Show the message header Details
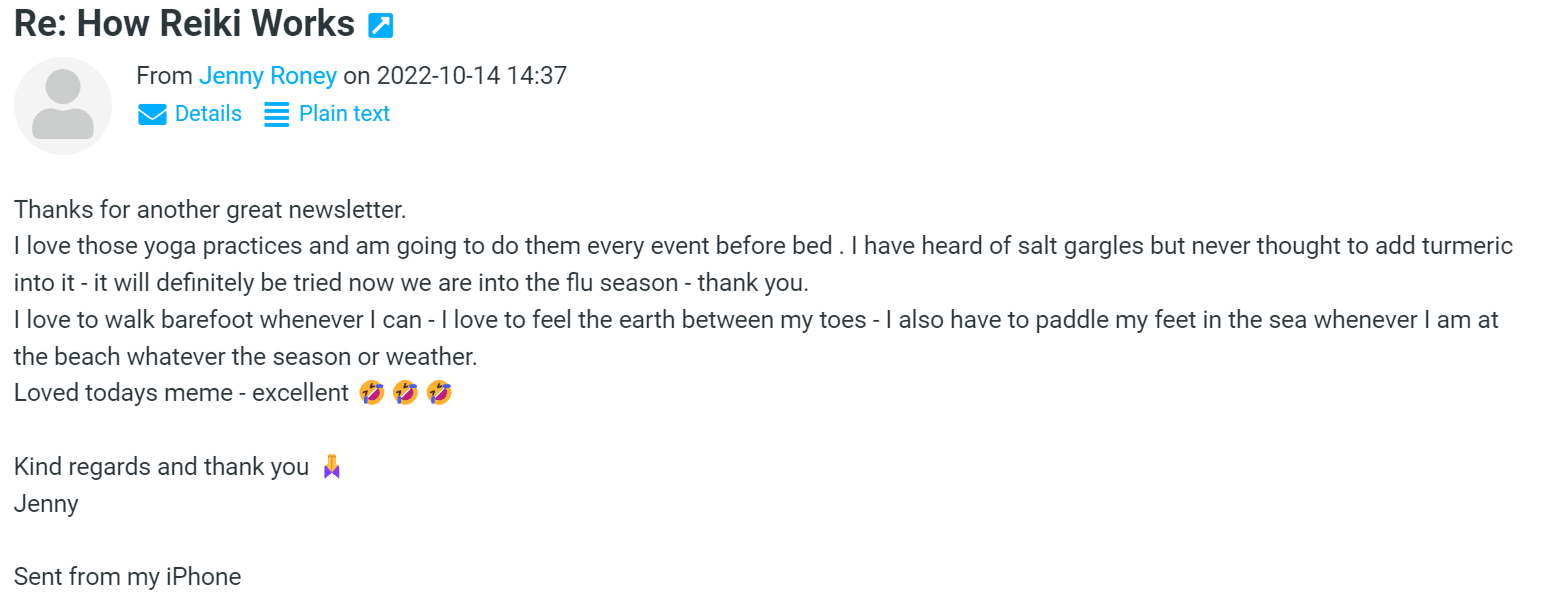Screen dimensions: 1541x612 click(208, 114)
